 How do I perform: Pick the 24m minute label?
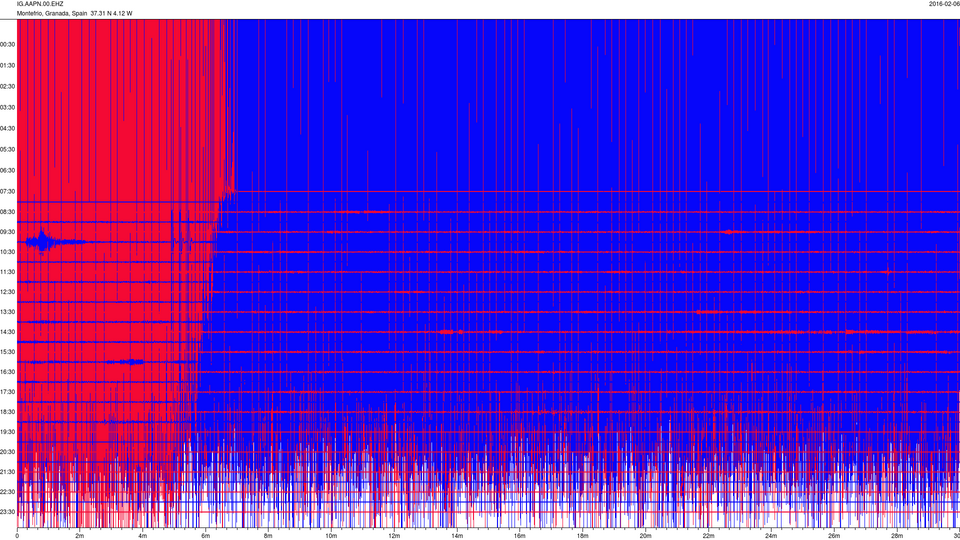point(771,536)
